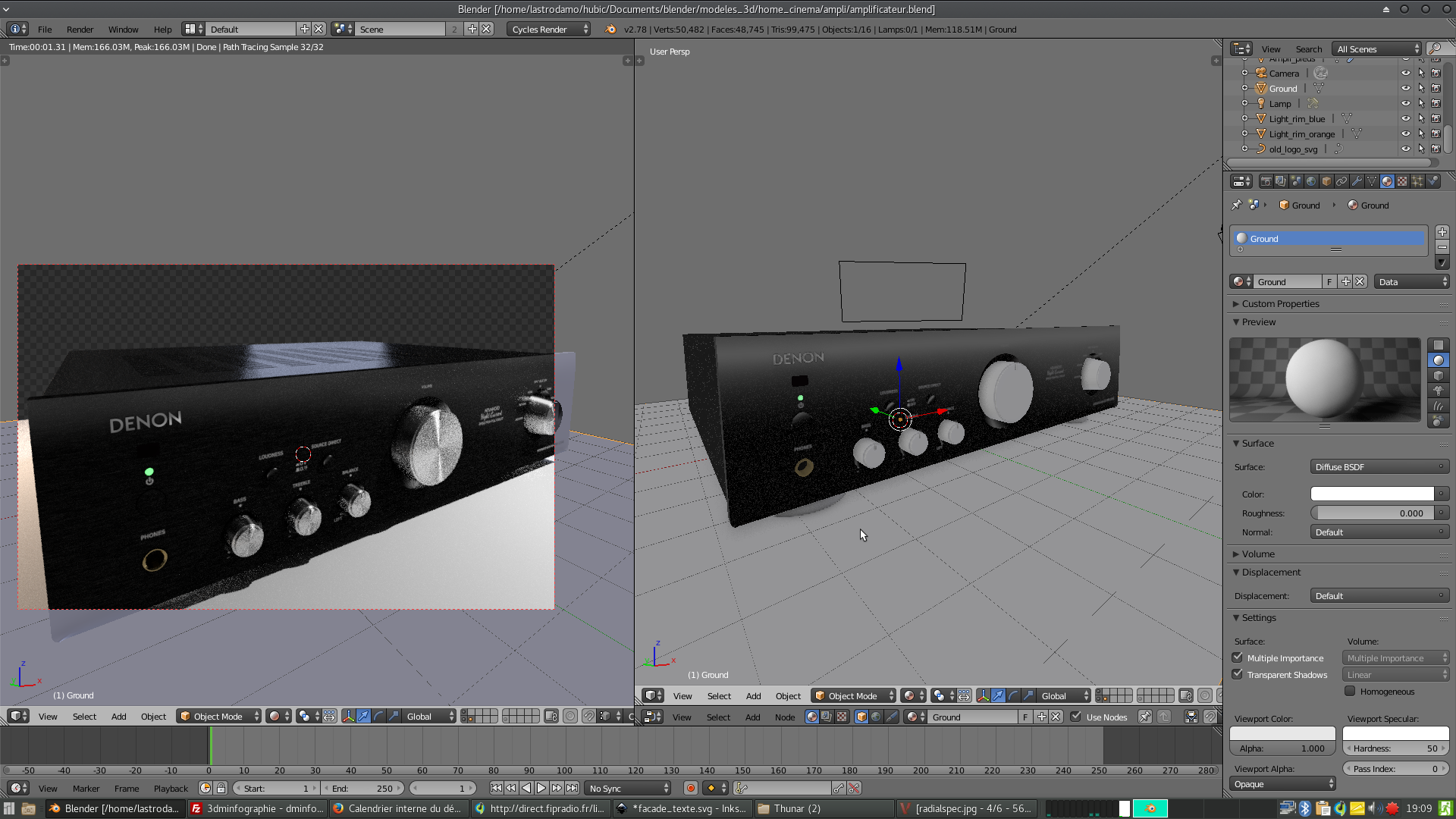Open the Help menu

coord(162,30)
